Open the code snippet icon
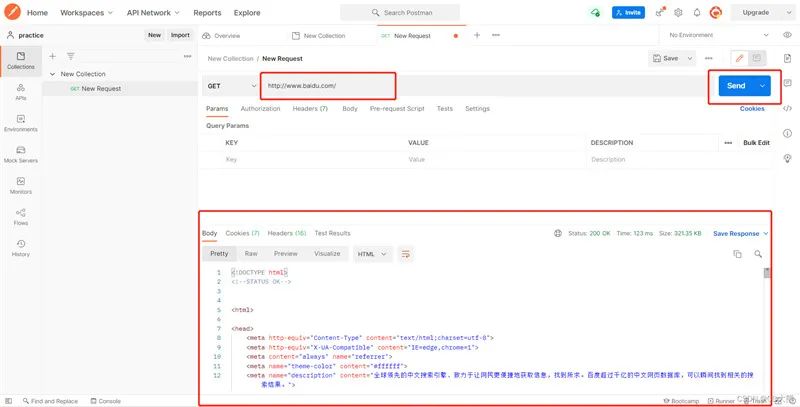800x407 pixels. pos(787,108)
